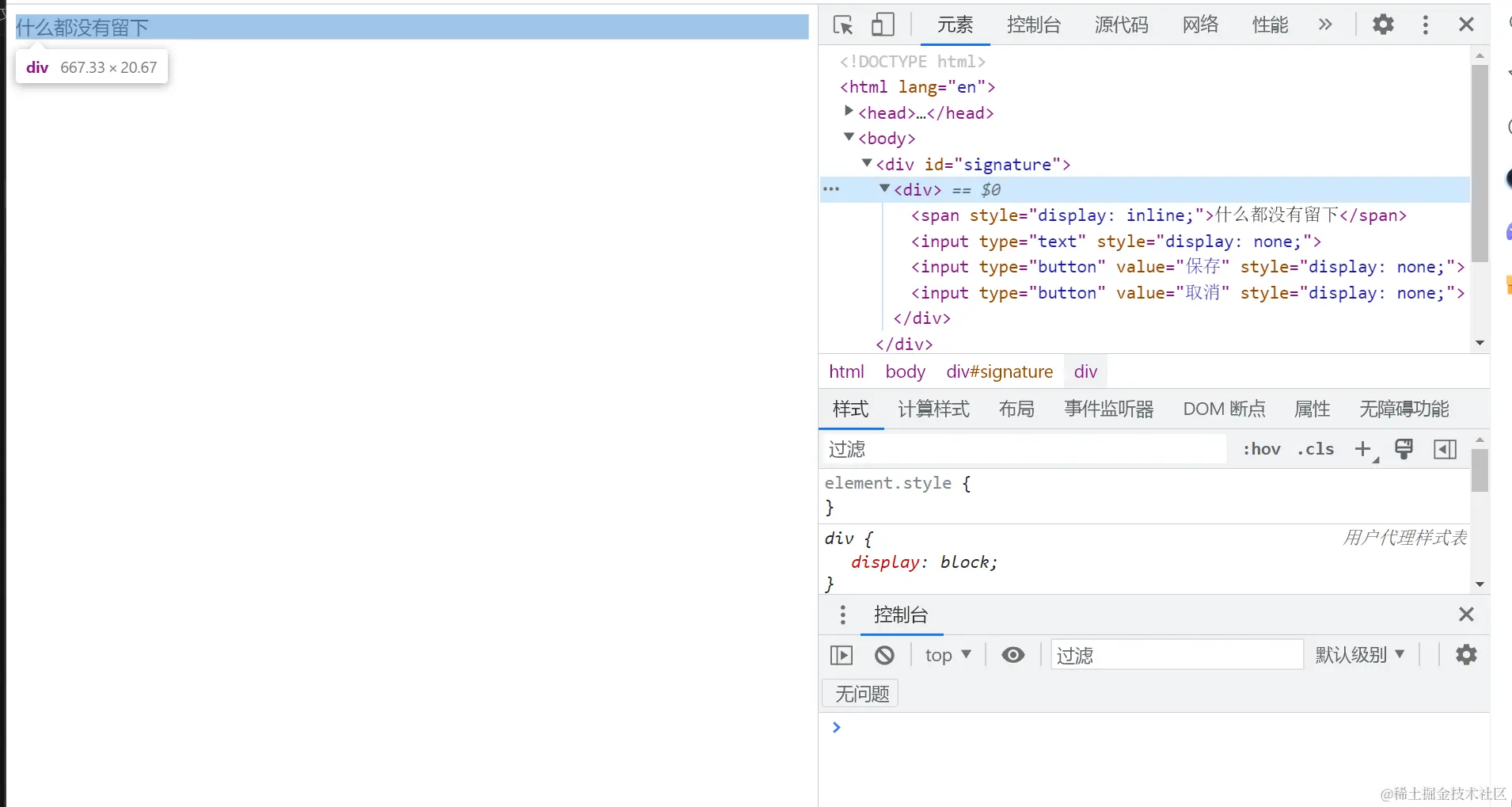Open the three-dot actions for selected div row
This screenshot has width=1512, height=807.
(831, 189)
